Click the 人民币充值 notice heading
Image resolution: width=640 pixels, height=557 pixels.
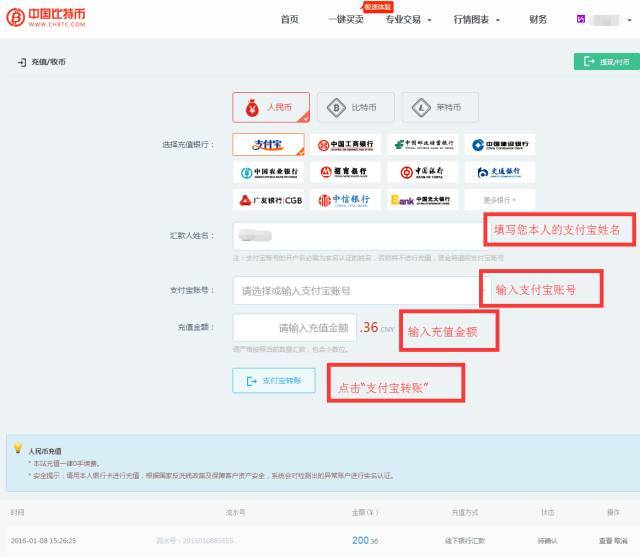[45, 451]
